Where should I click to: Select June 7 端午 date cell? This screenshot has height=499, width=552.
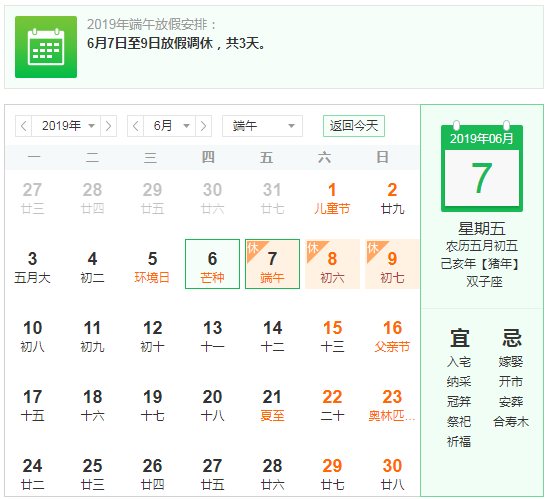tap(272, 264)
